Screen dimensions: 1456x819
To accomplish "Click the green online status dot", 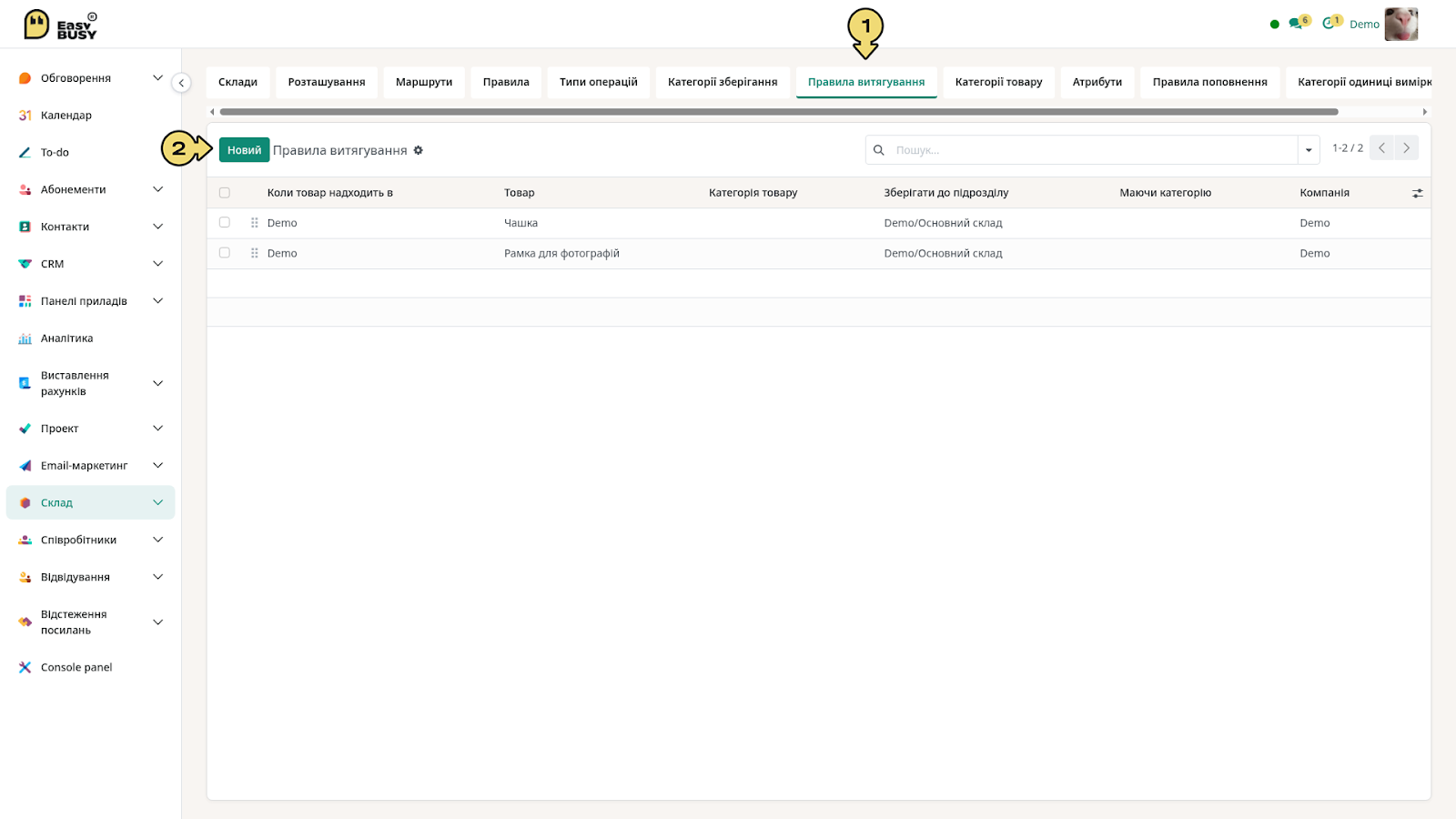I will click(x=1274, y=25).
